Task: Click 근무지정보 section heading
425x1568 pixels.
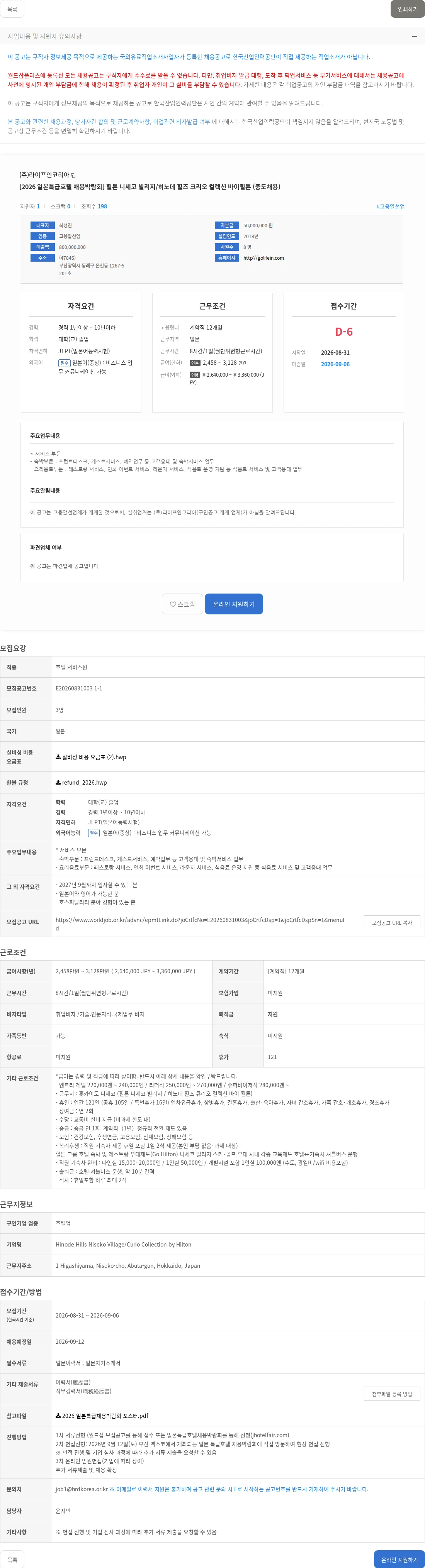Action: point(17,1204)
